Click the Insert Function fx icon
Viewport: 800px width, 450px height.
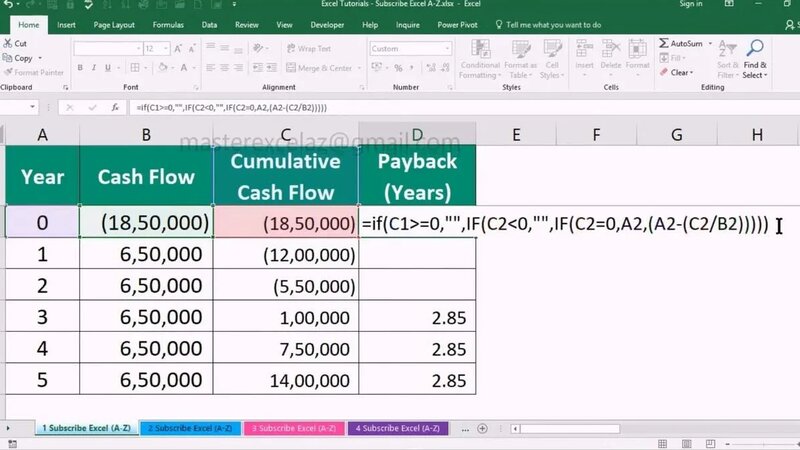(x=115, y=107)
